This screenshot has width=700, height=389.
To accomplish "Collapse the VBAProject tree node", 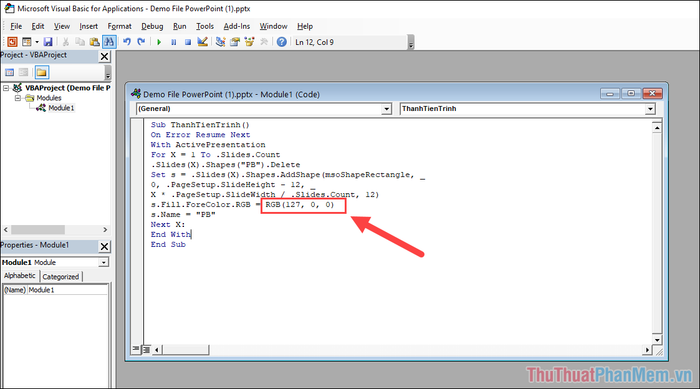I will (6, 88).
